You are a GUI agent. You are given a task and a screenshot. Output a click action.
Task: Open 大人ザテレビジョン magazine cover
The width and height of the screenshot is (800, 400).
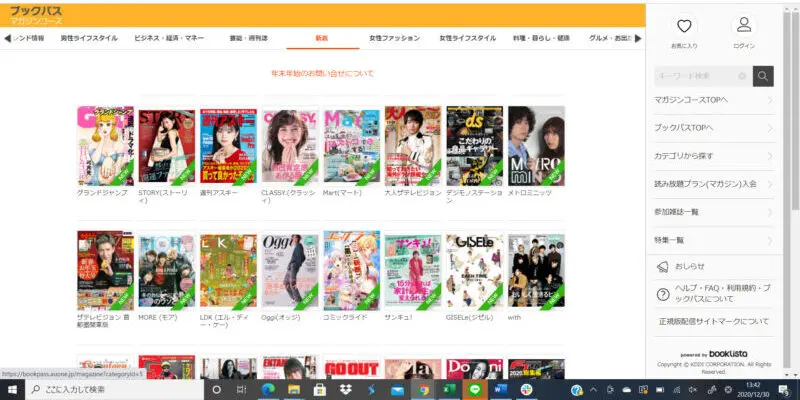click(413, 146)
